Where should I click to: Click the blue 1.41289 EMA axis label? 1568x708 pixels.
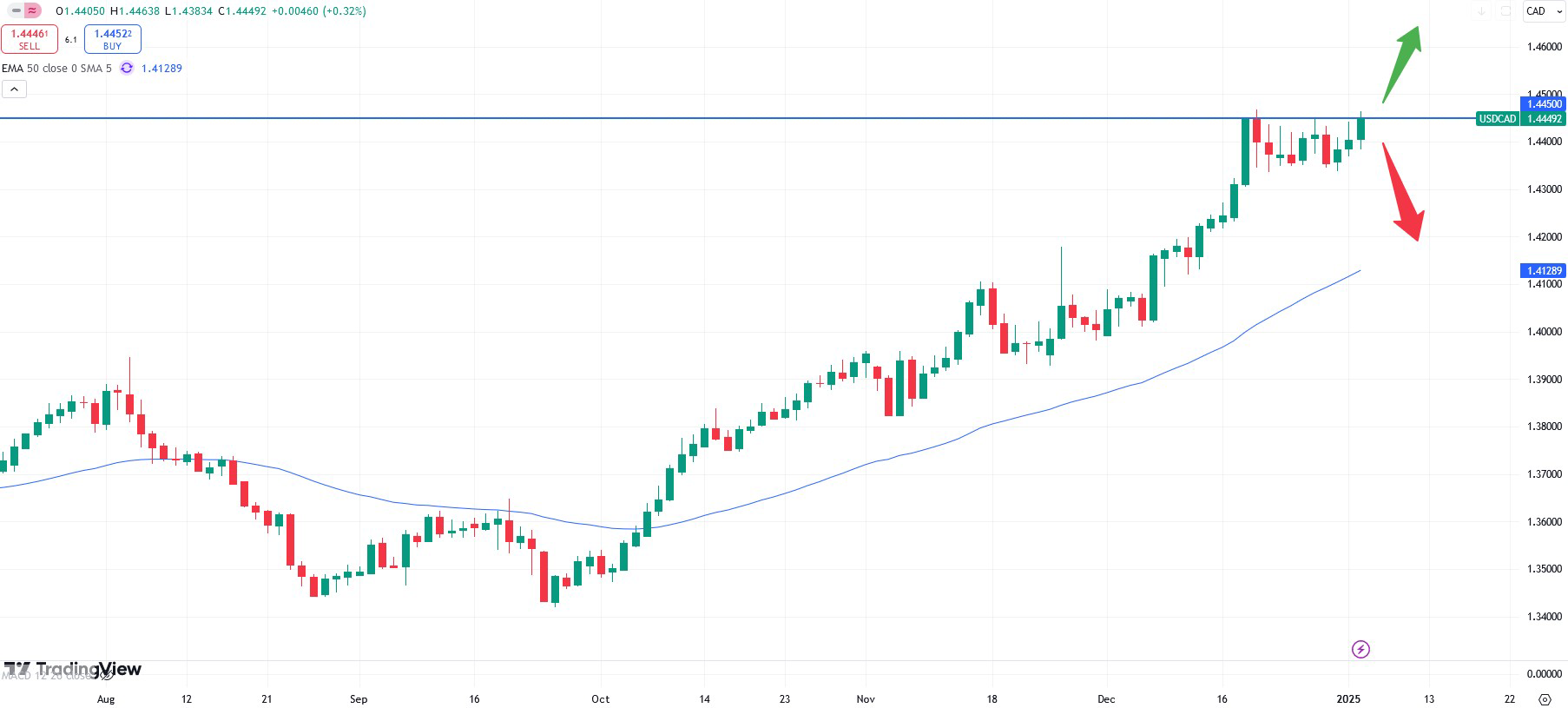click(1544, 271)
